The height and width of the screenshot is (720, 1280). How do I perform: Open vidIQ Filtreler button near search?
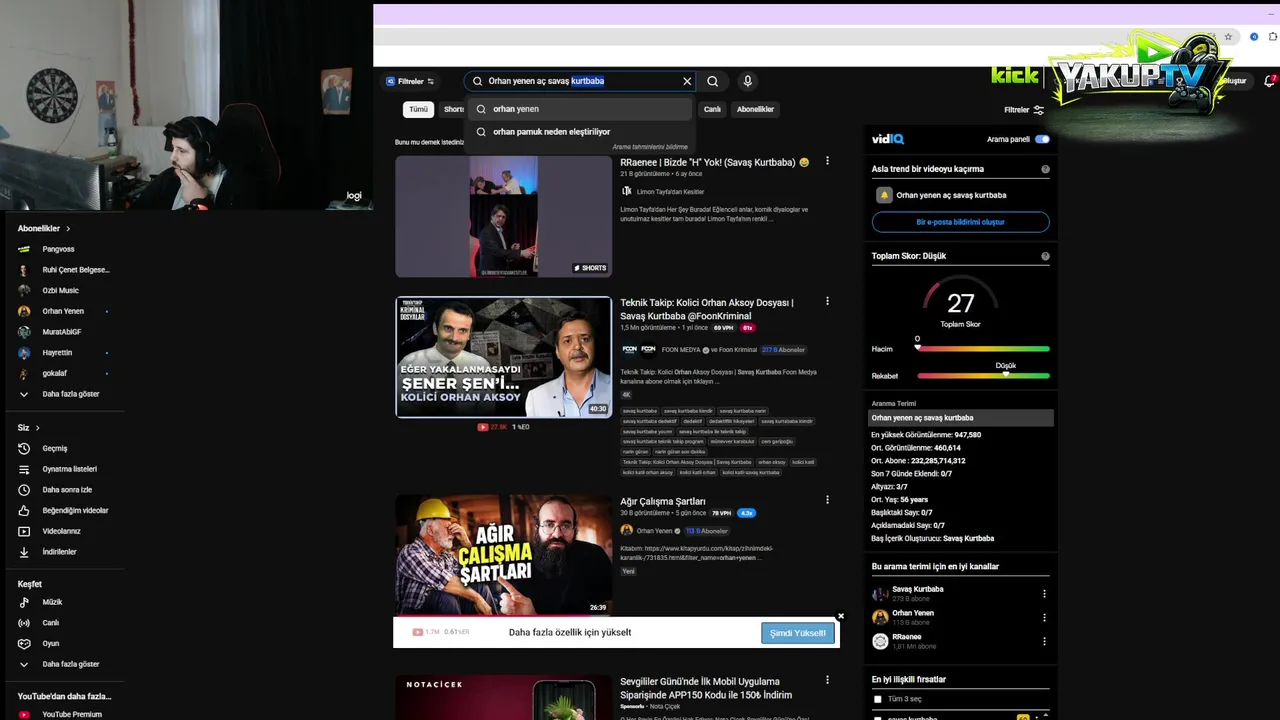(x=410, y=81)
